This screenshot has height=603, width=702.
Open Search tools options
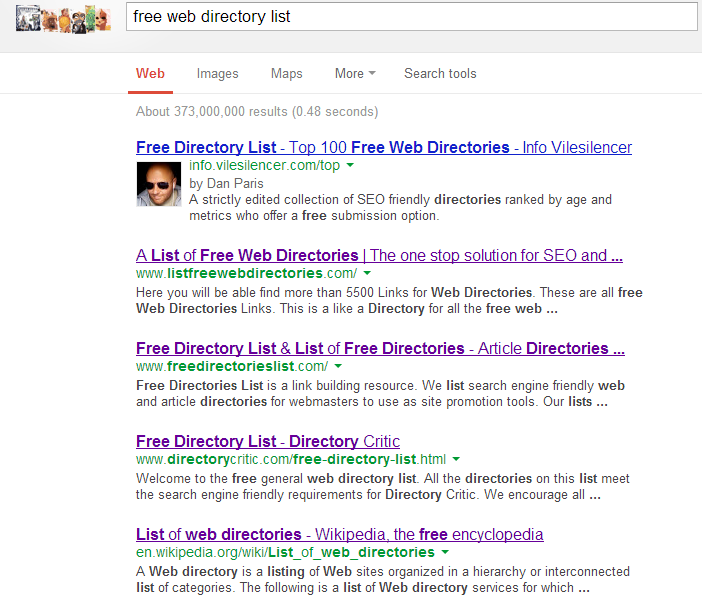click(x=440, y=73)
